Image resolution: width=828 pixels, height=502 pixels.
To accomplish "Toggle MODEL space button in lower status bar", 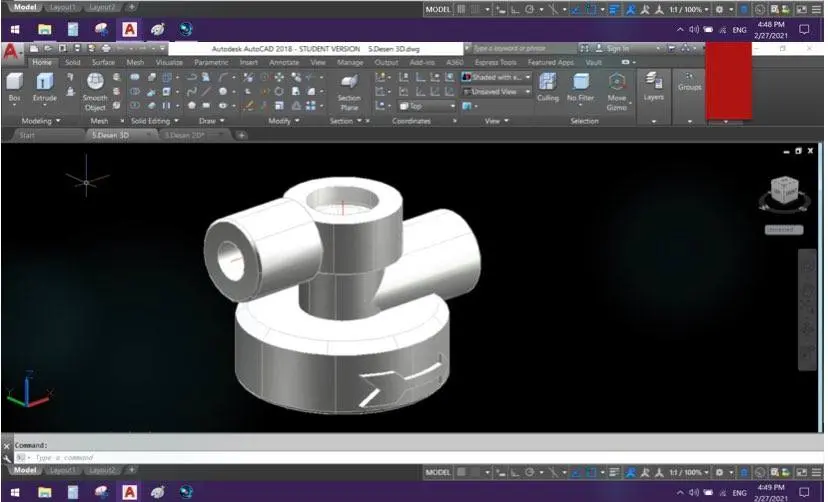I will [438, 472].
